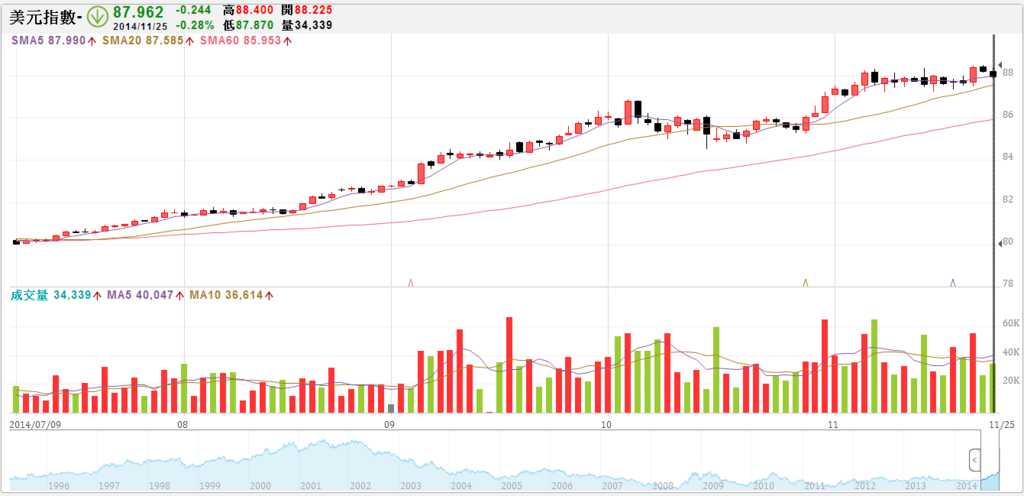
Task: Click the volume axis label 60K
Action: tap(1011, 324)
